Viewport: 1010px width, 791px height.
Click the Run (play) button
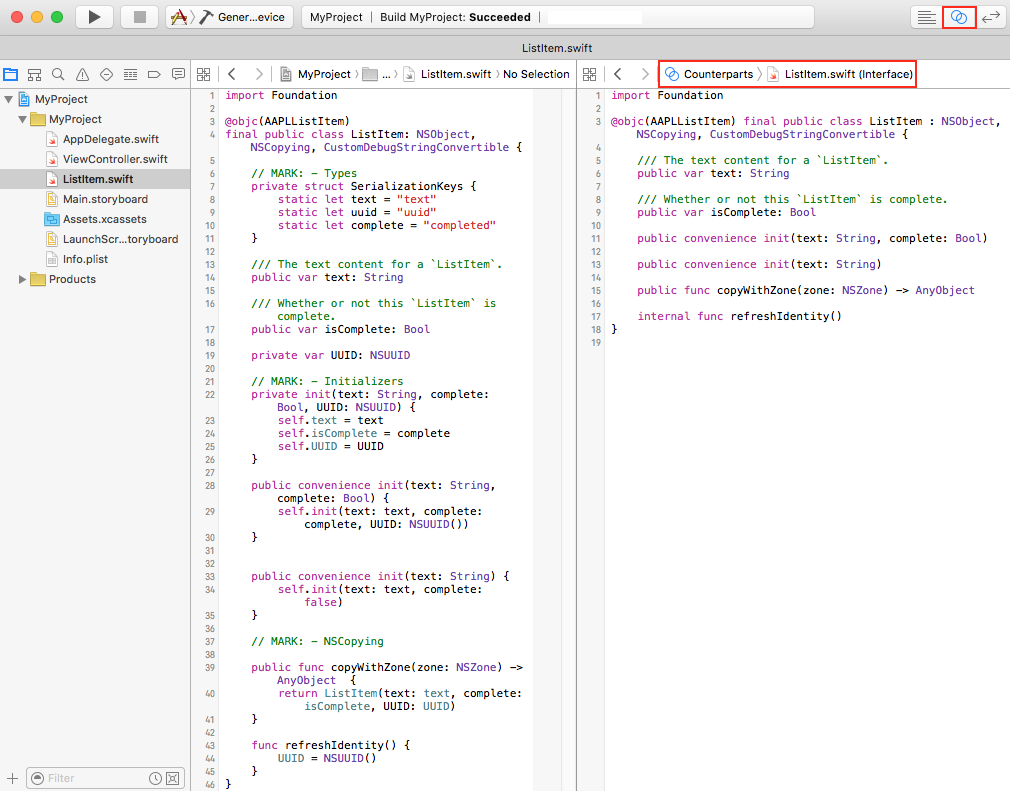click(x=94, y=17)
